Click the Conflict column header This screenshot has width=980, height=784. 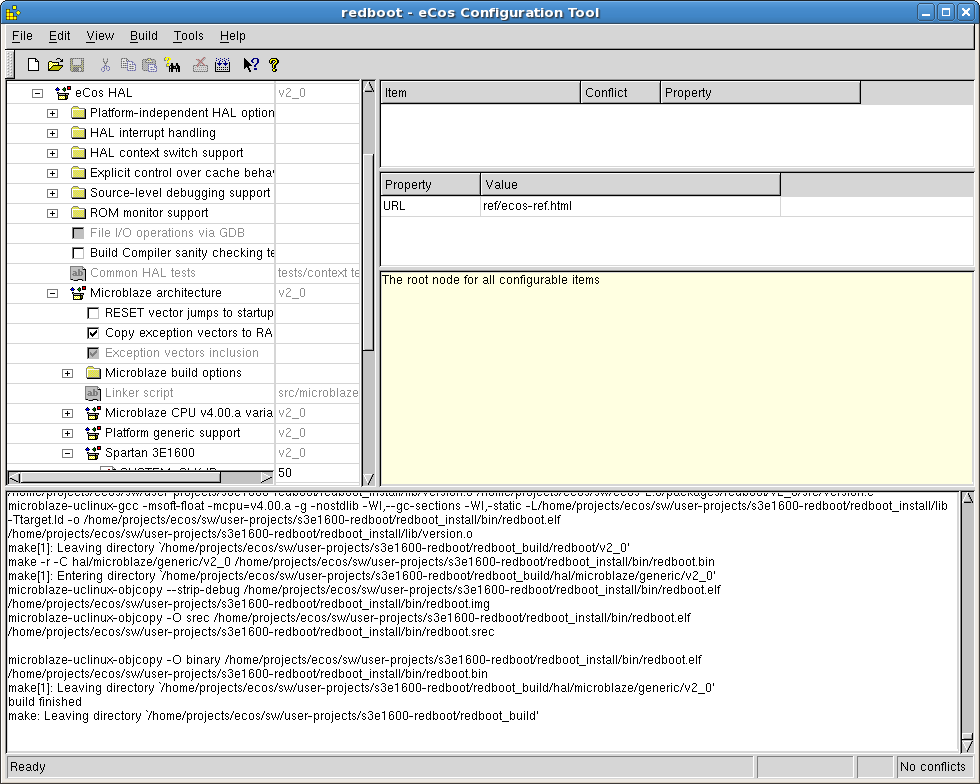point(620,93)
